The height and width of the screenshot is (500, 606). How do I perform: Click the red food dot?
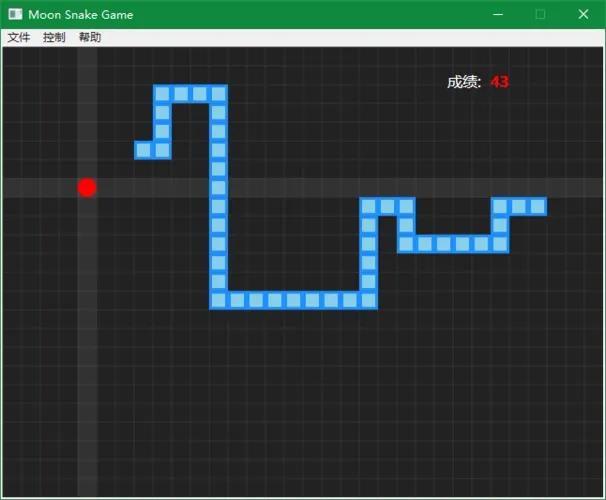pos(87,188)
